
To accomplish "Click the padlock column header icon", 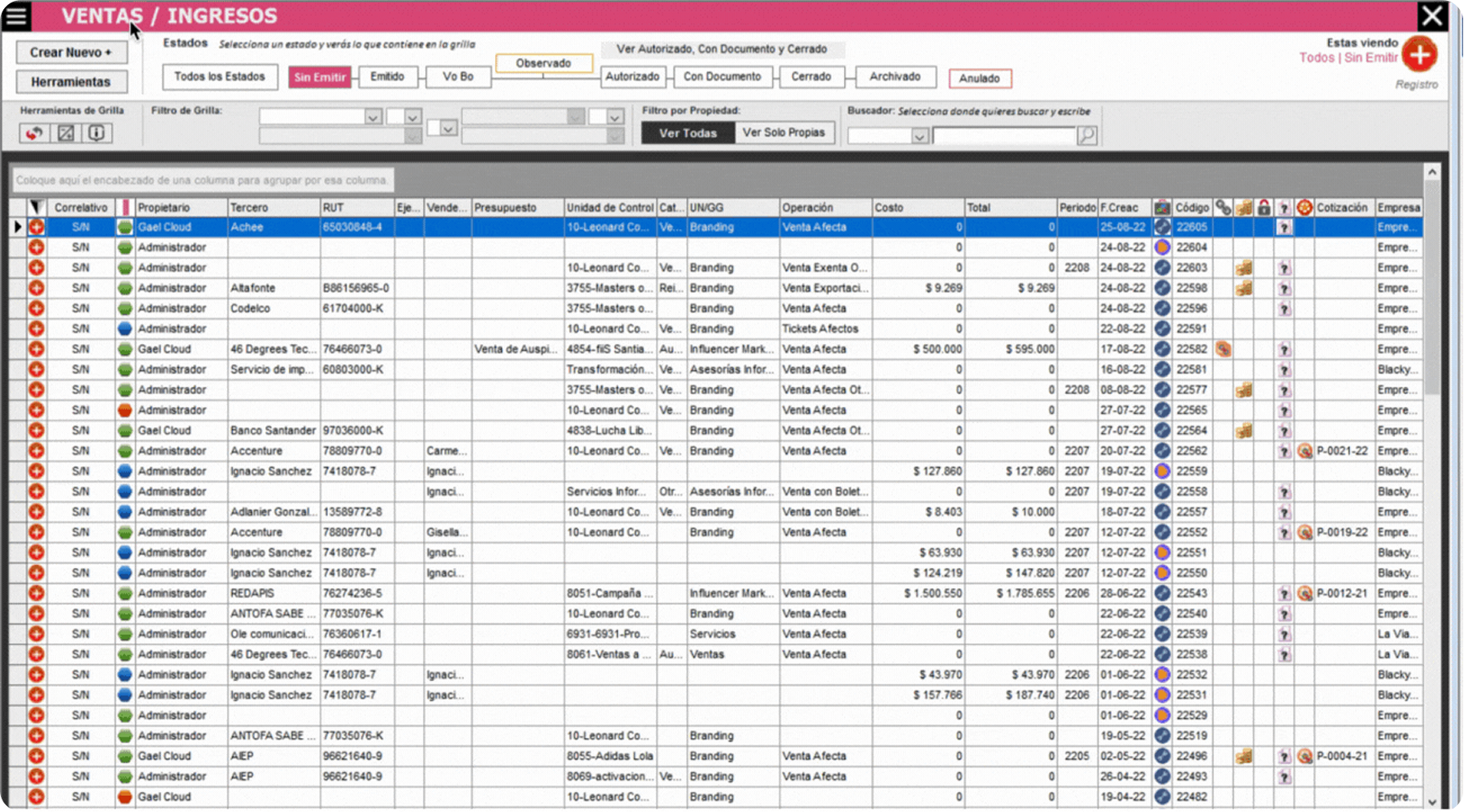I will 1263,207.
